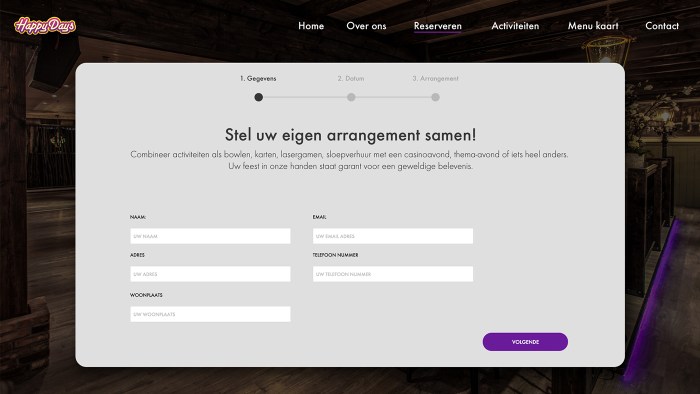Click the 'NAAM:' field label
This screenshot has height=394, width=700.
(x=138, y=217)
